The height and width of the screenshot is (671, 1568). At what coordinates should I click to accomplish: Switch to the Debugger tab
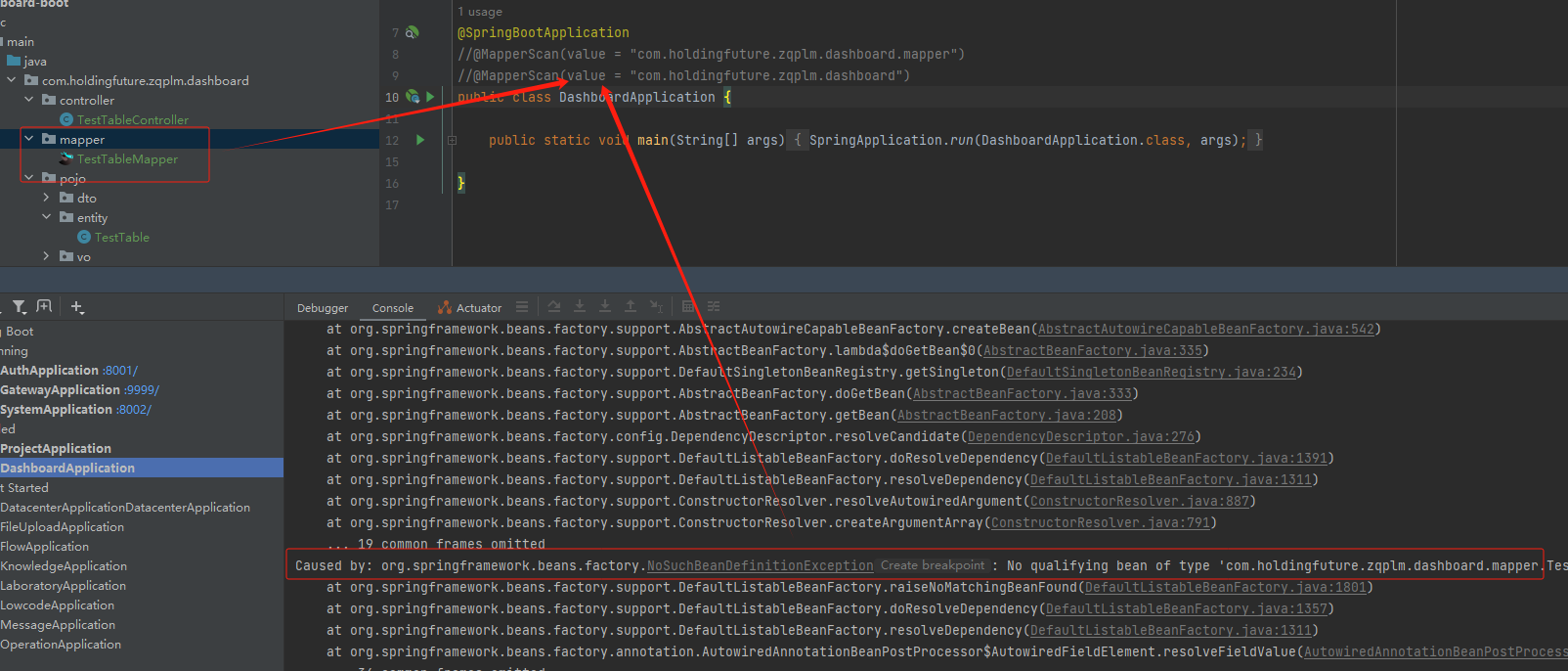coord(323,307)
